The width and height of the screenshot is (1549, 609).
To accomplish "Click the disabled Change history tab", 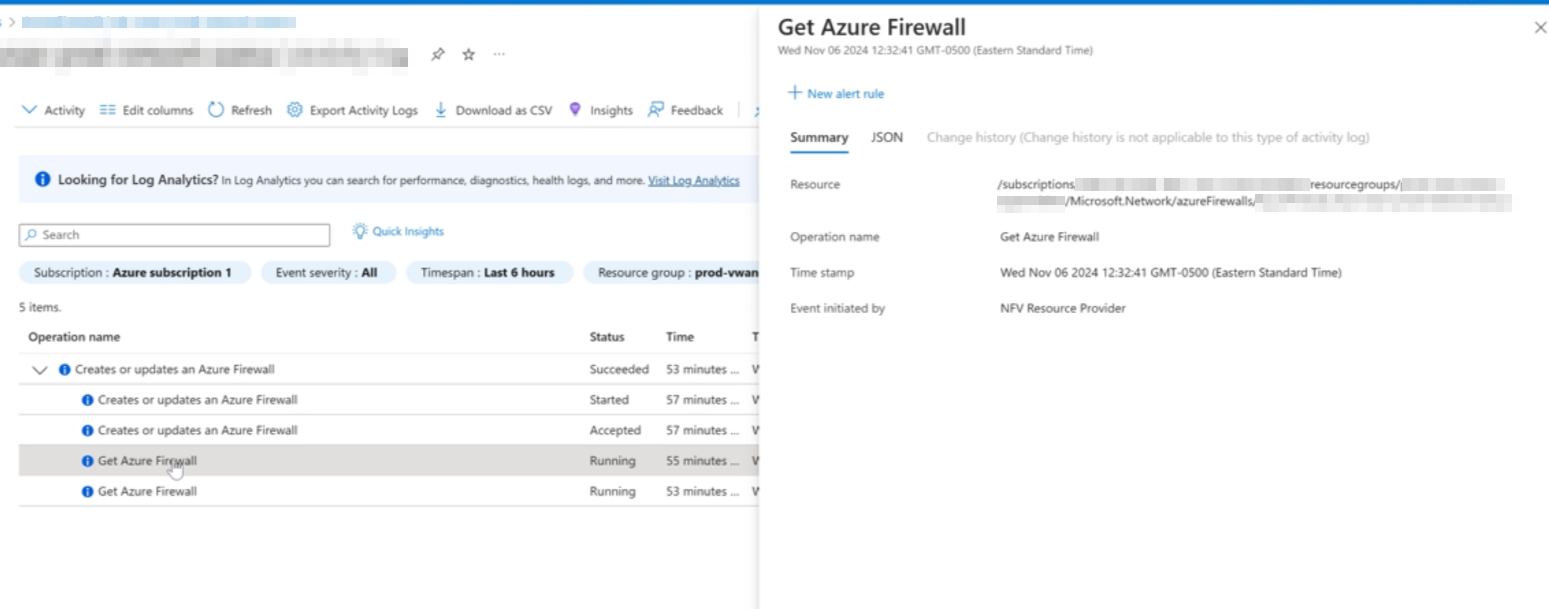I will (x=1148, y=138).
